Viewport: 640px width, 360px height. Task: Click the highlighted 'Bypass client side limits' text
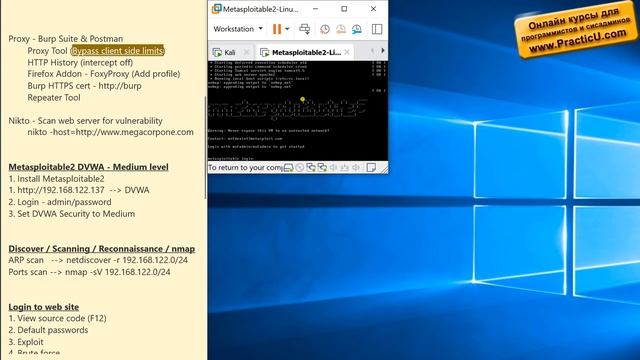[118, 51]
